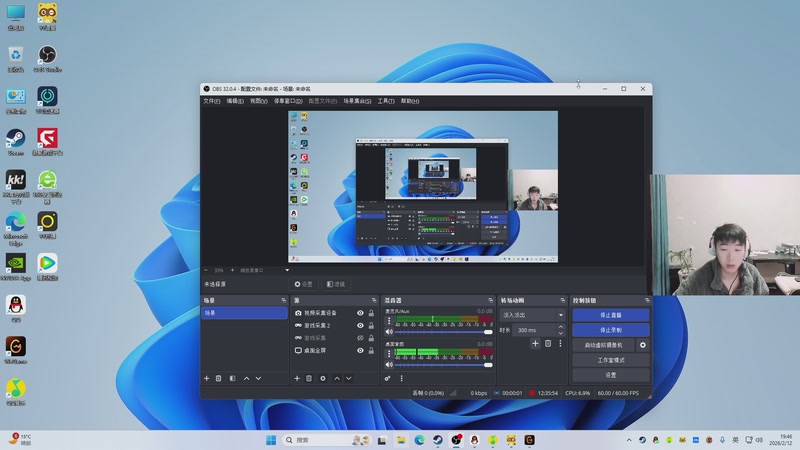
Task: Open the 工具(T) menu
Action: [385, 101]
